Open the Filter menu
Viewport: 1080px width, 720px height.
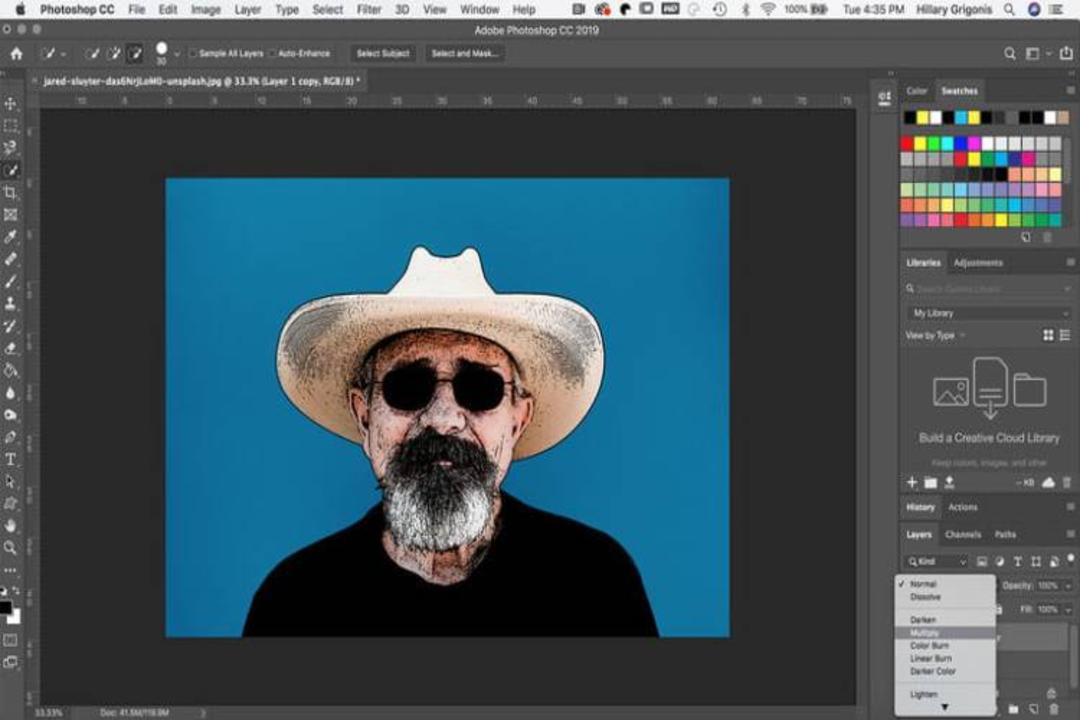pos(368,10)
